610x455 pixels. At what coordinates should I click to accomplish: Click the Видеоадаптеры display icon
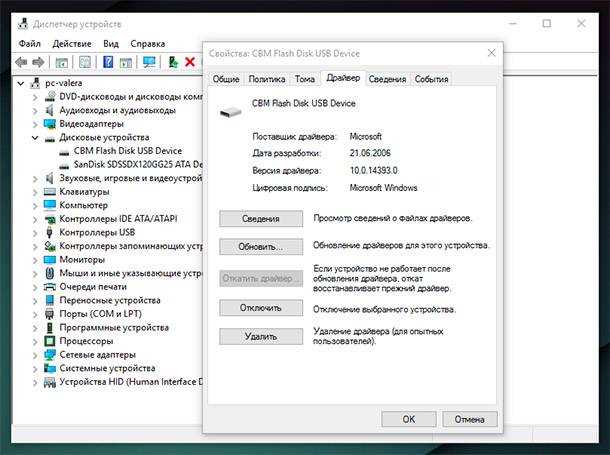click(x=50, y=124)
